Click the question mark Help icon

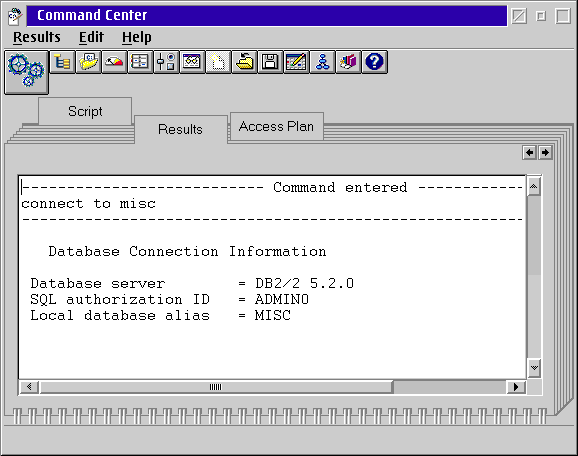tap(374, 62)
